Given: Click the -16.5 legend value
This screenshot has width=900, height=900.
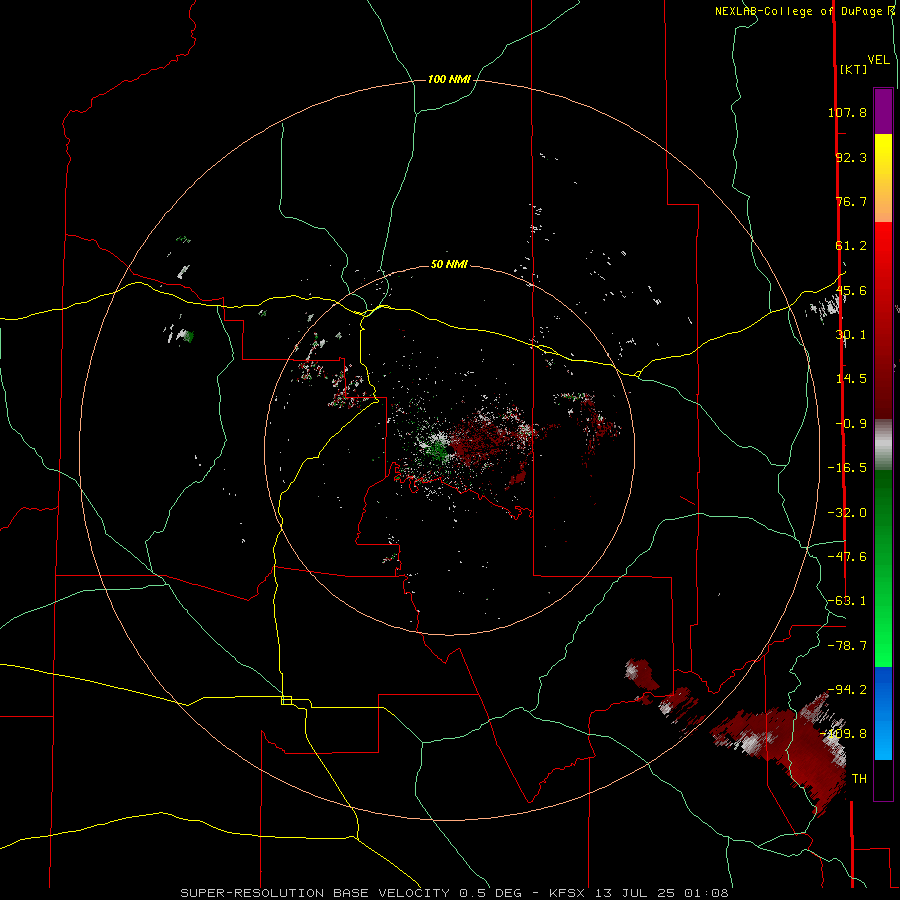Looking at the screenshot, I should pos(847,468).
